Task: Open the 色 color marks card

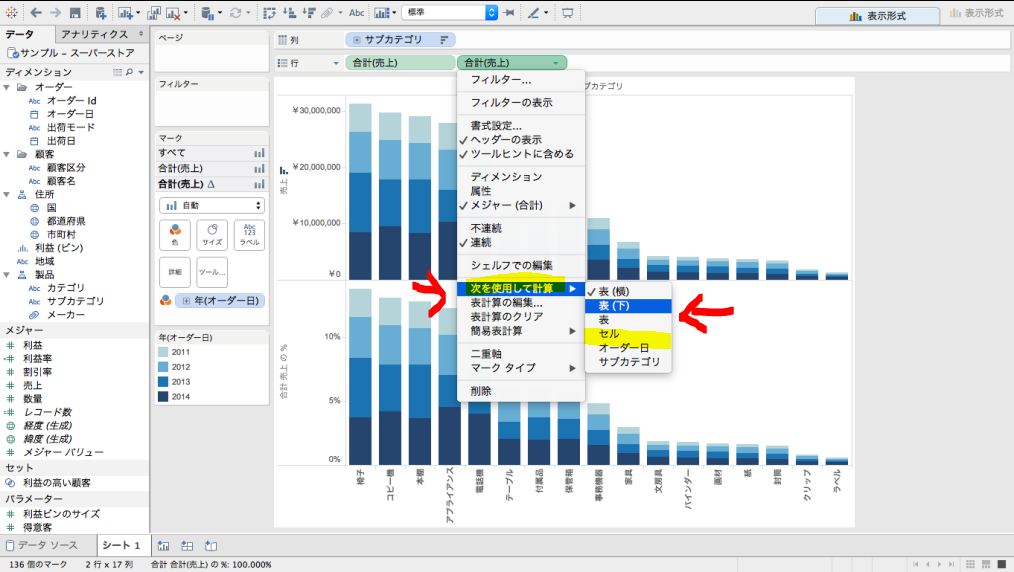Action: 175,235
